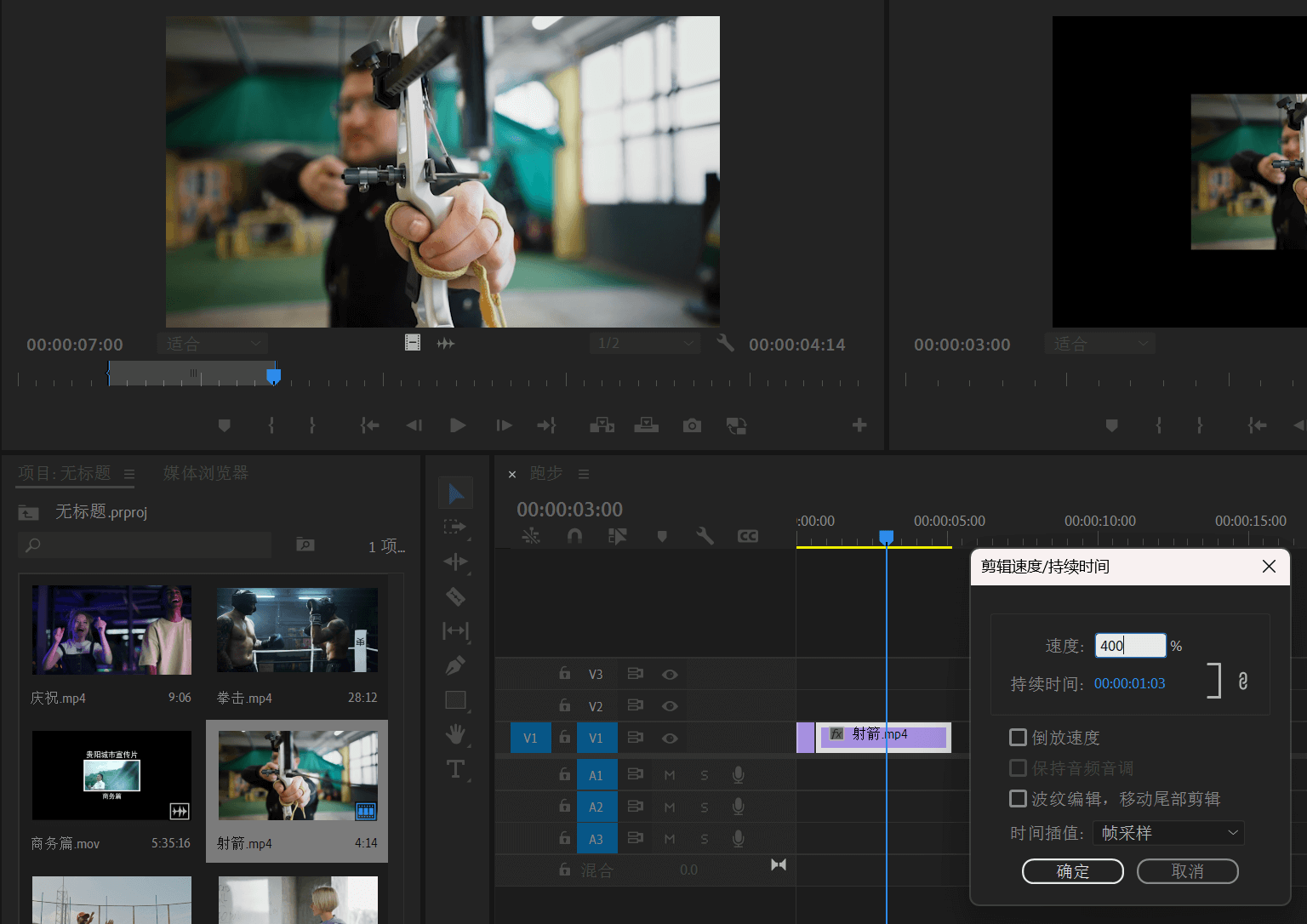Click the 取消 button
Viewport: 1307px width, 924px height.
tap(1188, 871)
